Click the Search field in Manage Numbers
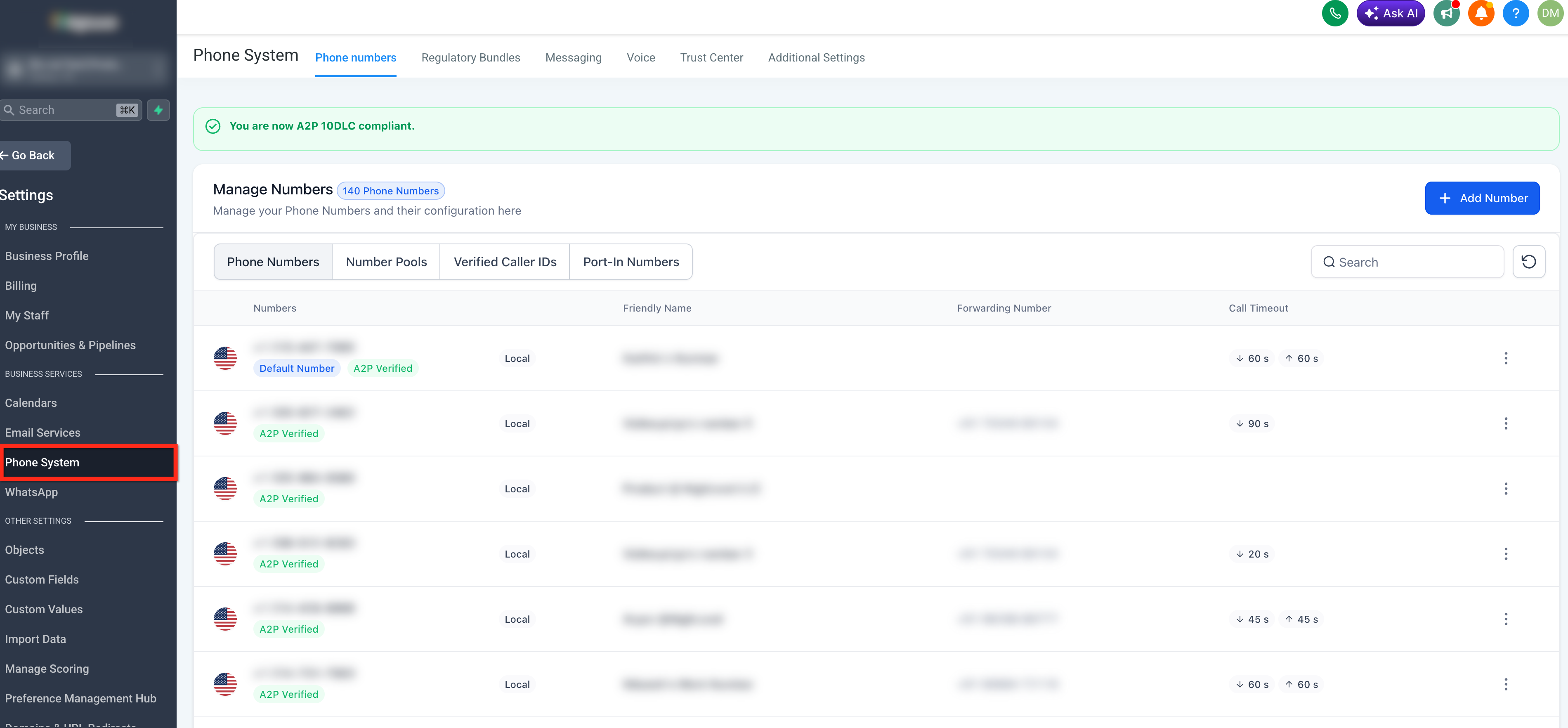The height and width of the screenshot is (728, 1568). (x=1407, y=262)
